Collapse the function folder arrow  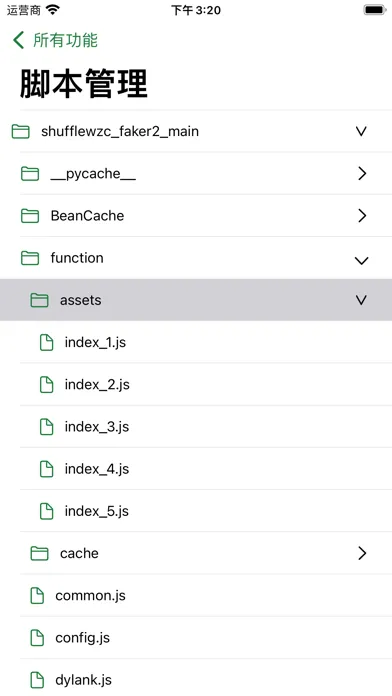coord(361,261)
